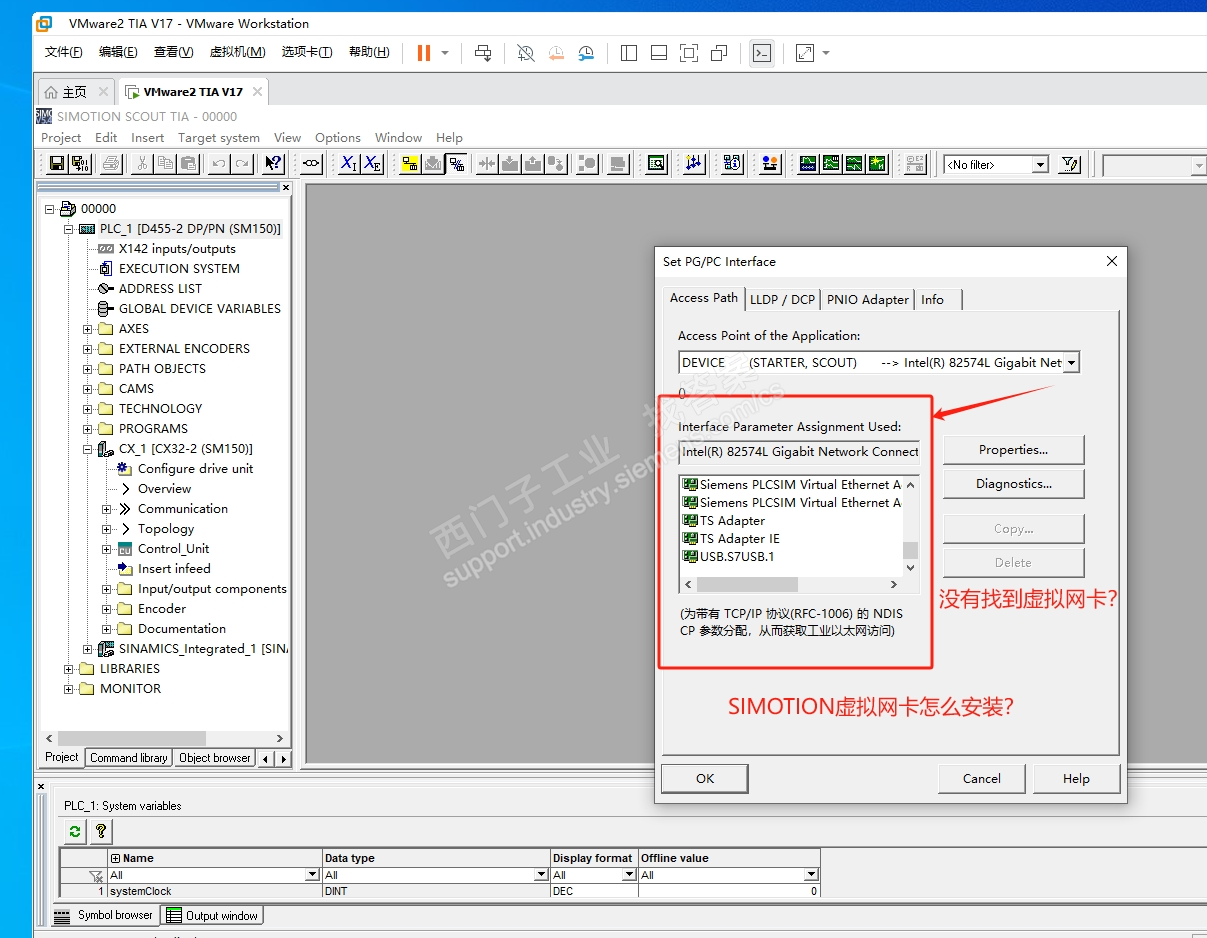Switch to LLDP / DCP tab
The width and height of the screenshot is (1207, 938).
pos(783,299)
